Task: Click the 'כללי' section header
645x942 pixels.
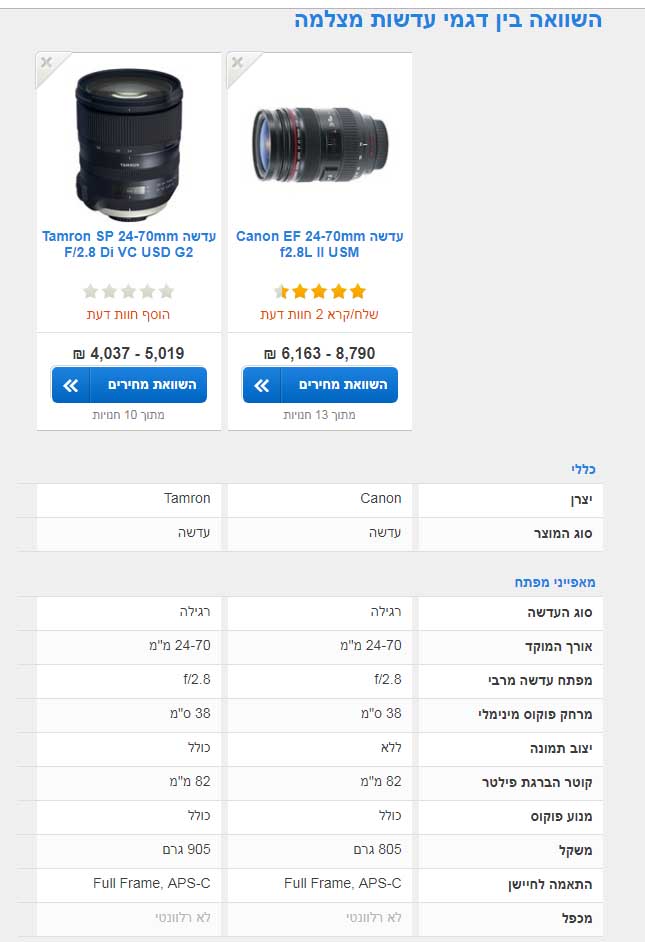Action: click(582, 468)
